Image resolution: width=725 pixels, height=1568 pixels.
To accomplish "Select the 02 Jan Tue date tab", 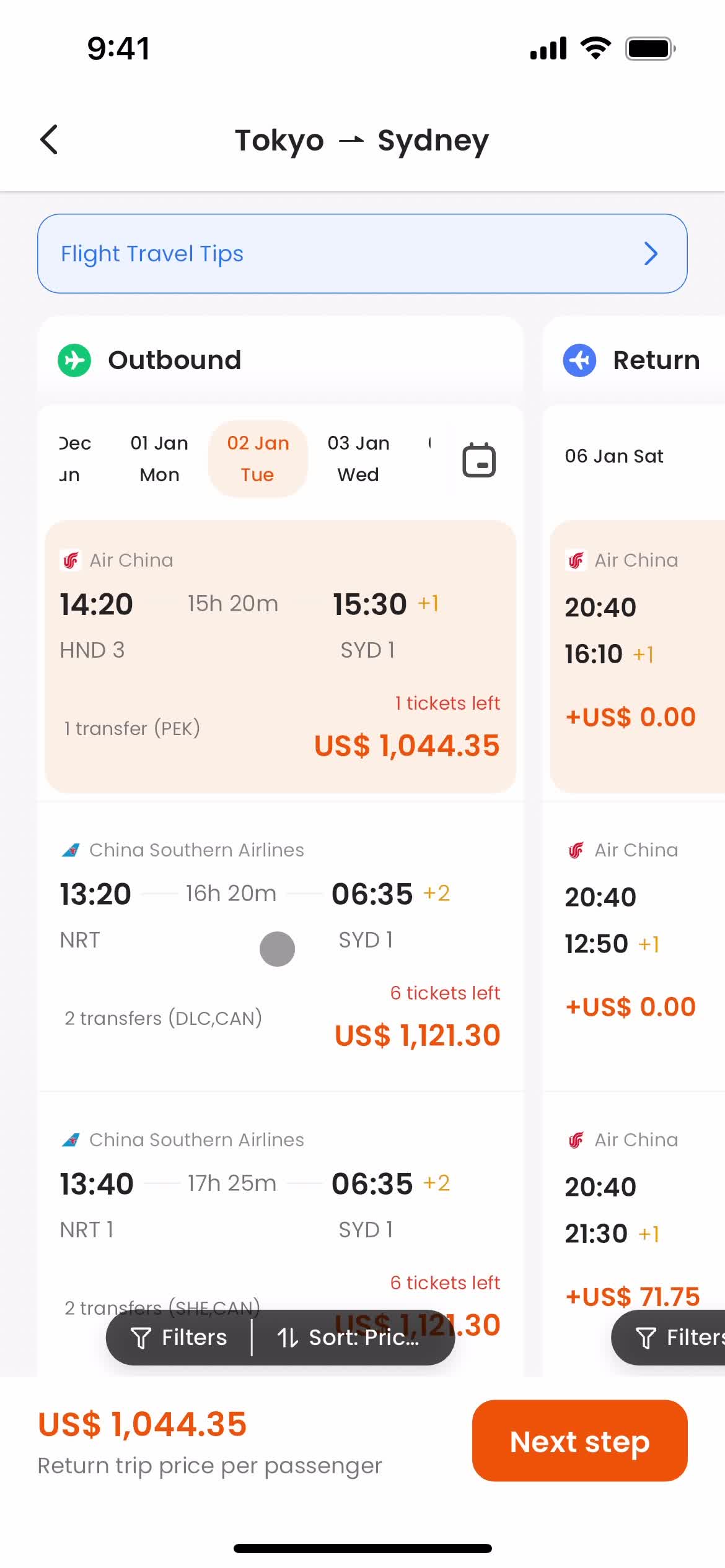I will coord(258,459).
